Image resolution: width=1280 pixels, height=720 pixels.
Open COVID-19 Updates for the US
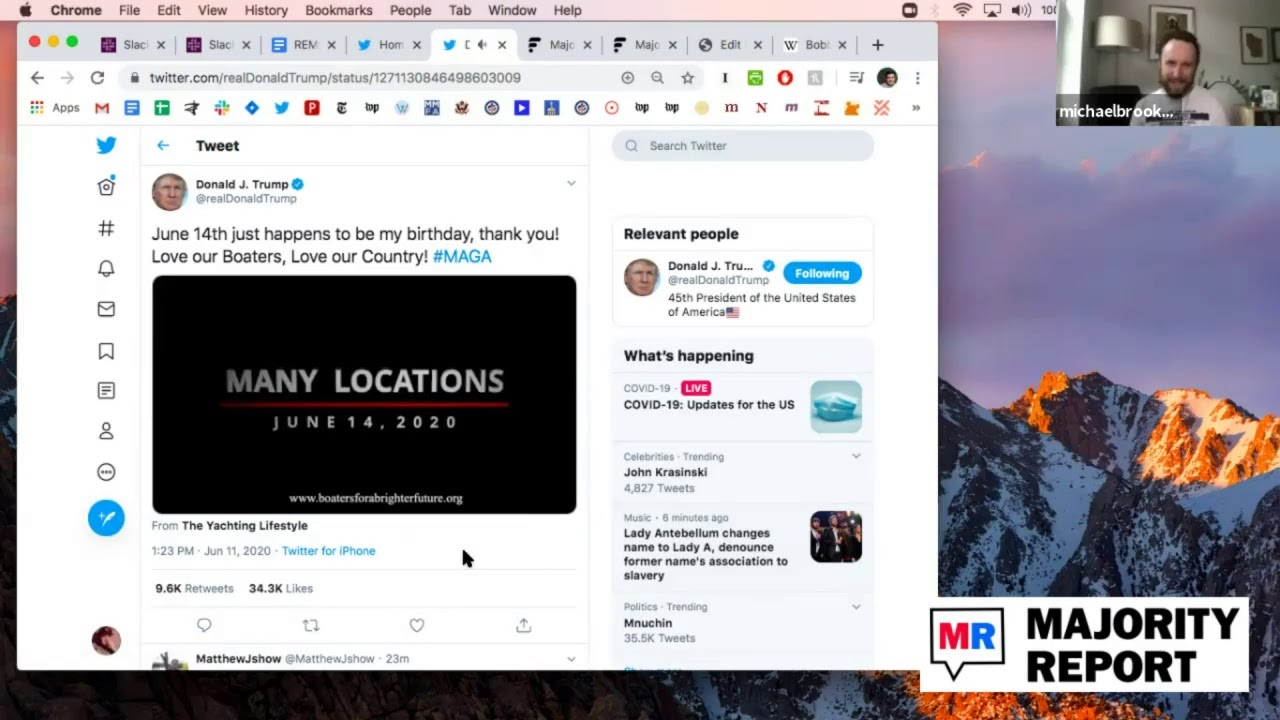tap(709, 405)
